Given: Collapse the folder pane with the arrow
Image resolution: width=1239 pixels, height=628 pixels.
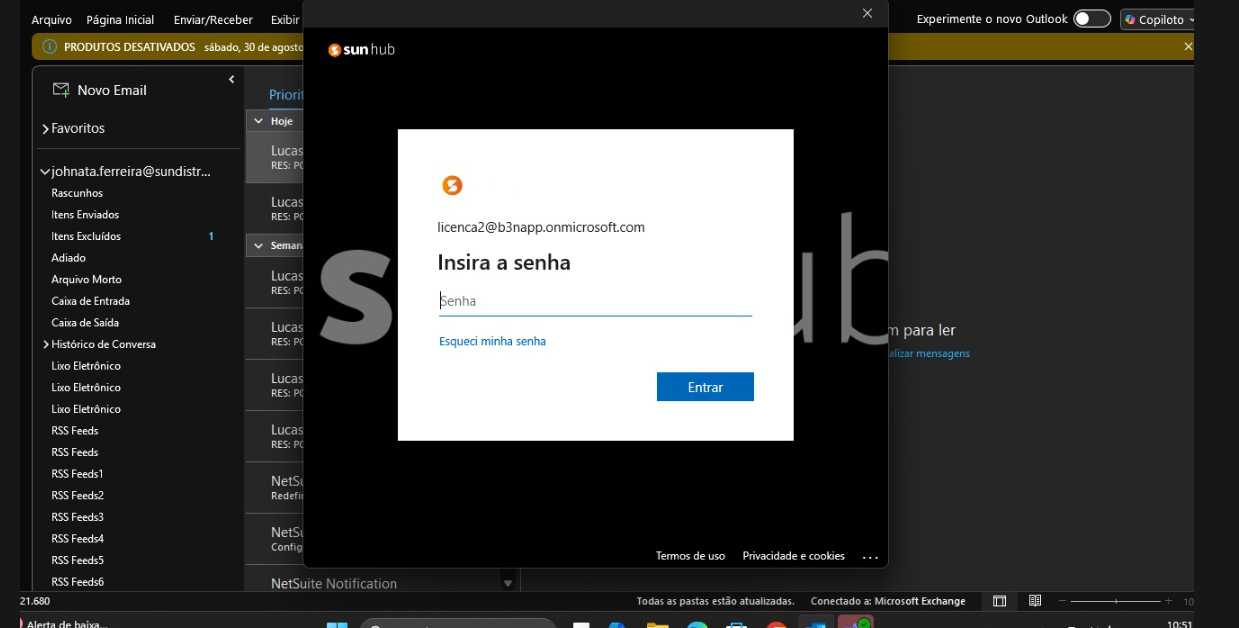Looking at the screenshot, I should pyautogui.click(x=231, y=79).
